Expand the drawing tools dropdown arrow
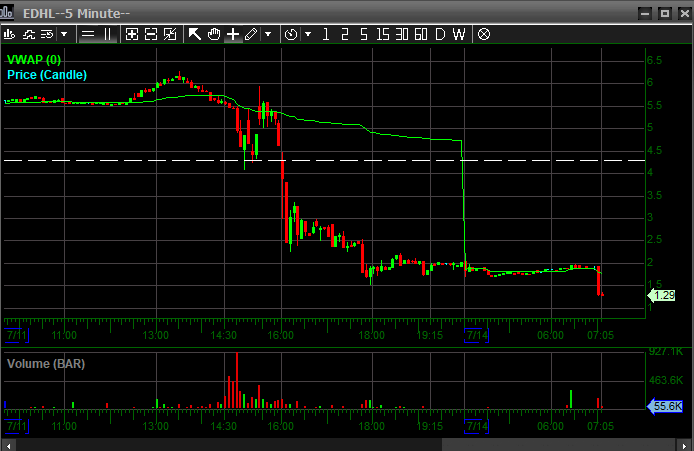This screenshot has height=451, width=694. (268, 34)
